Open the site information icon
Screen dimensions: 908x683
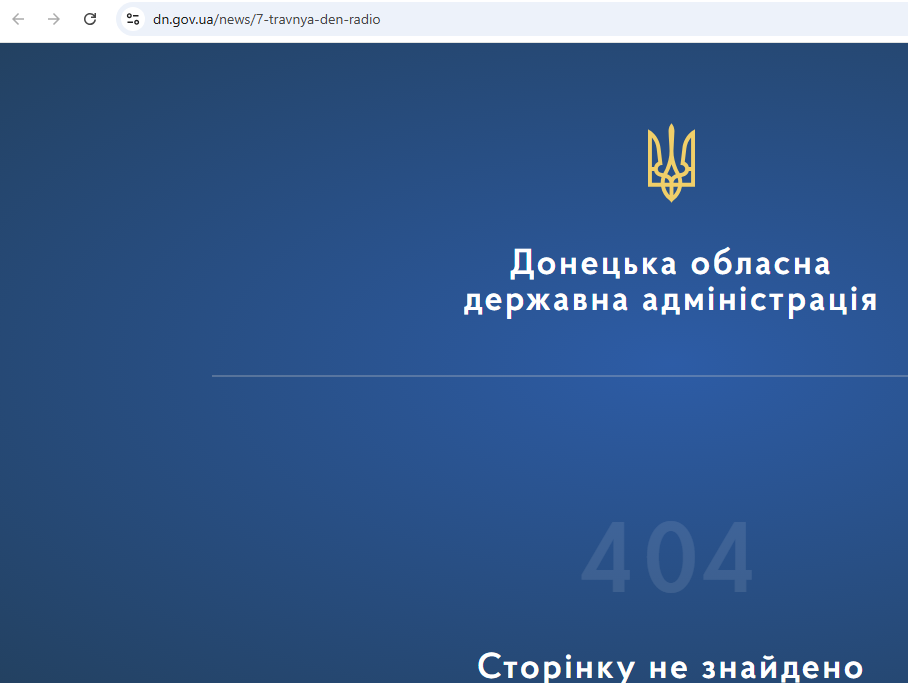coord(133,19)
